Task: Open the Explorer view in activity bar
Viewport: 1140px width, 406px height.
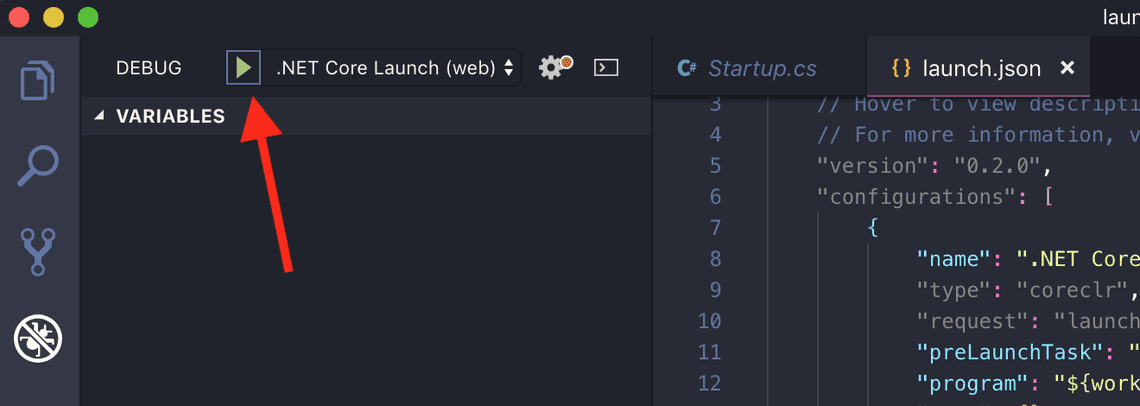Action: tap(39, 80)
